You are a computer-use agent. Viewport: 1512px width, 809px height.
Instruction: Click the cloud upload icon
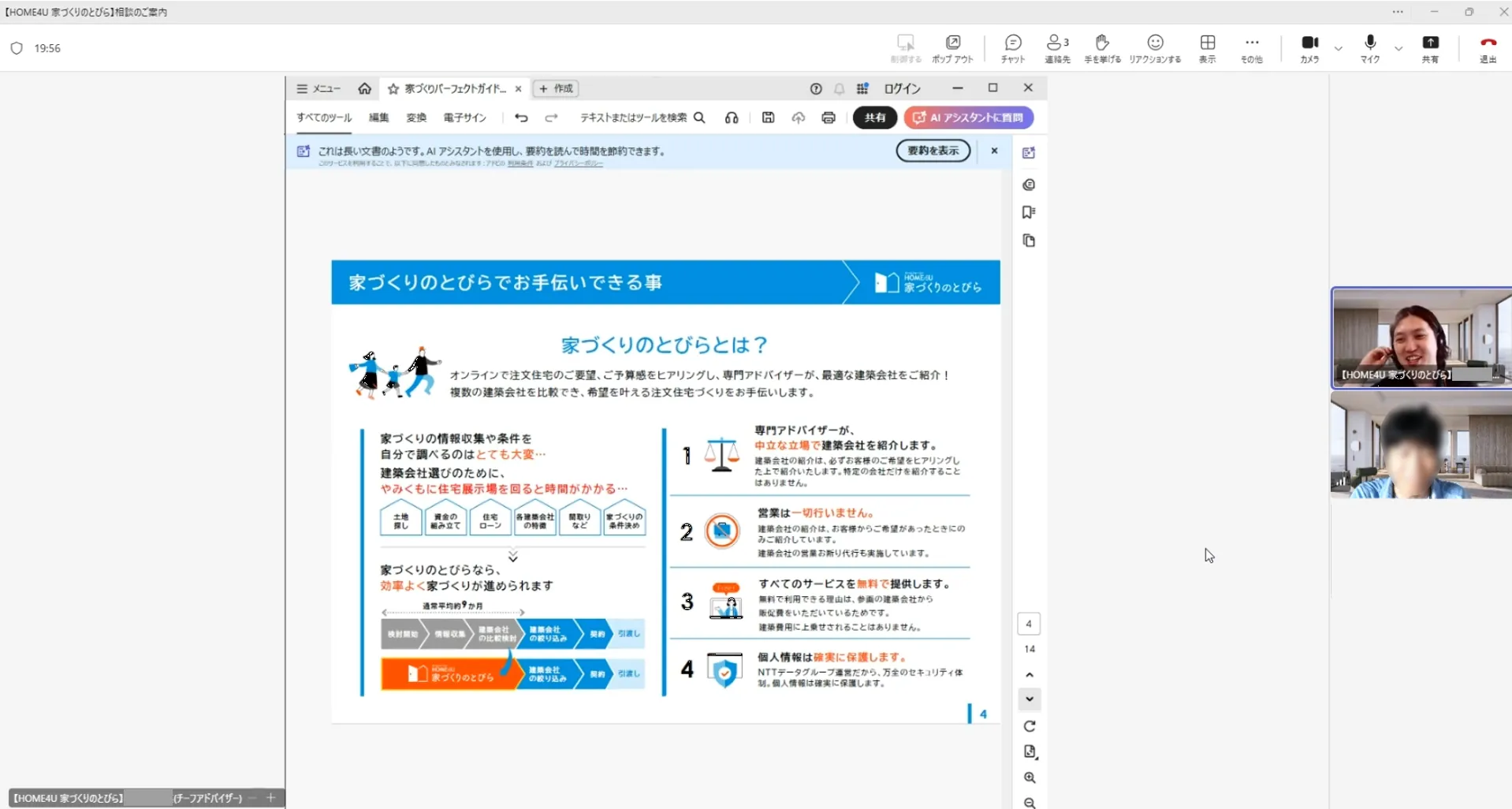point(798,117)
